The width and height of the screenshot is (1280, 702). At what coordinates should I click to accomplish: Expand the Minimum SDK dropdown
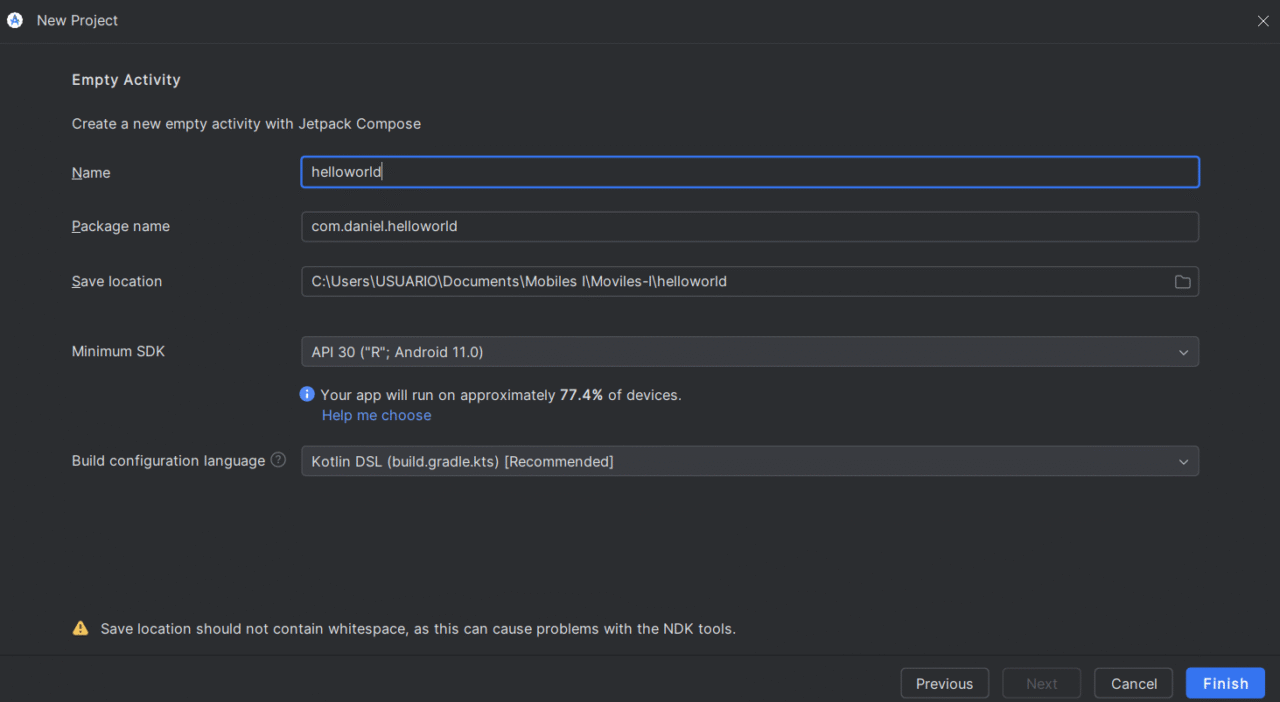(x=1183, y=352)
